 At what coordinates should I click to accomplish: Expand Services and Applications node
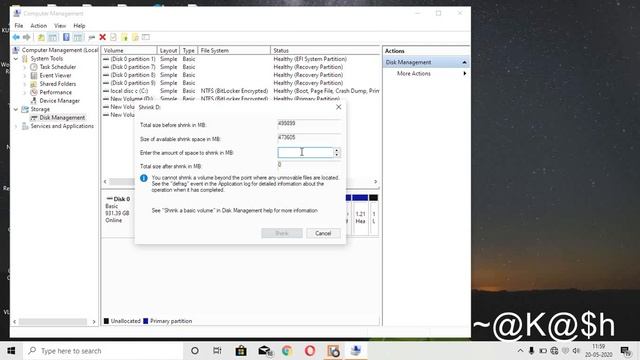(x=16, y=126)
